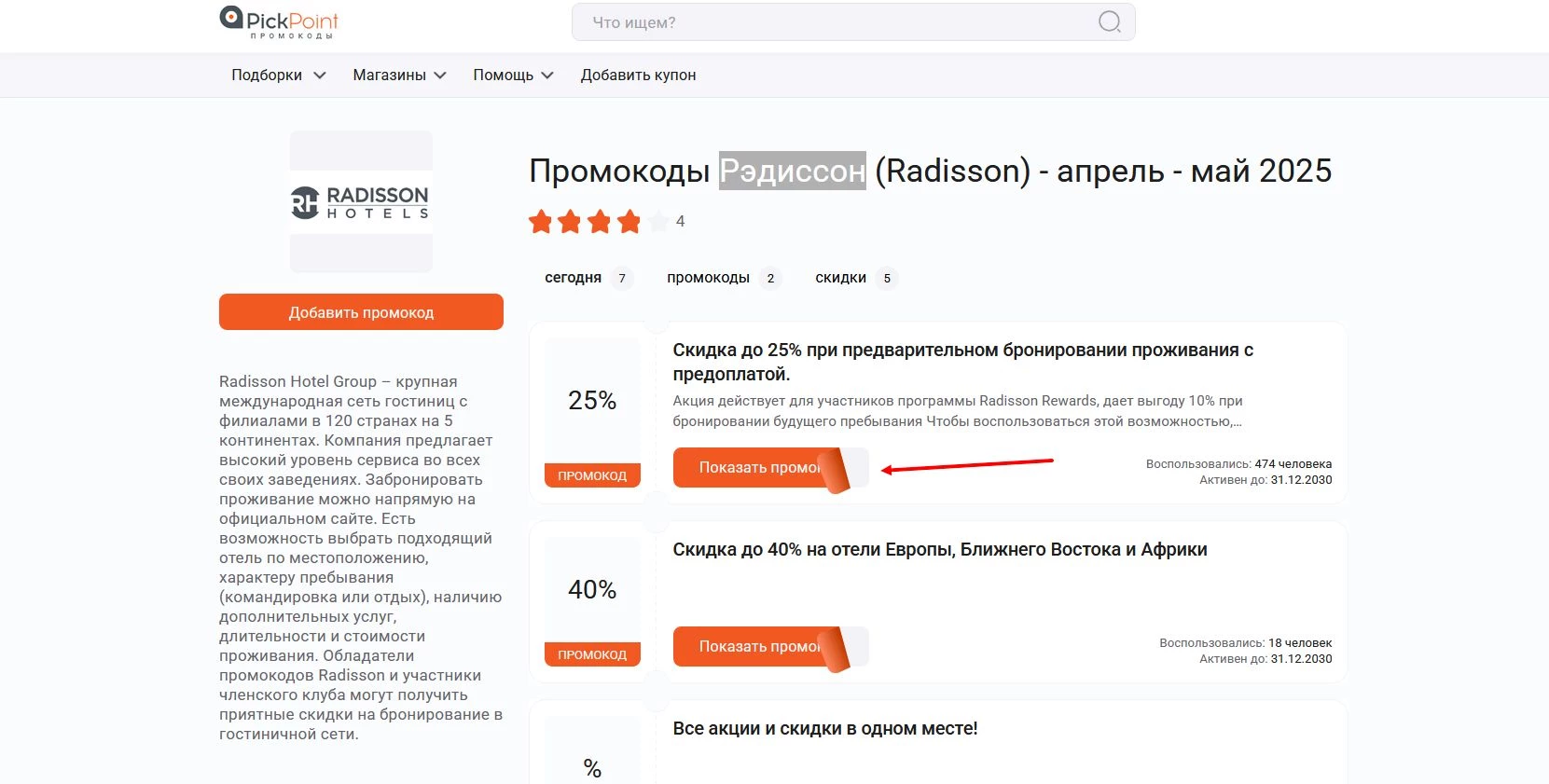This screenshot has width=1549, height=784.
Task: Click the rating value 4 next to stars
Action: point(681,222)
